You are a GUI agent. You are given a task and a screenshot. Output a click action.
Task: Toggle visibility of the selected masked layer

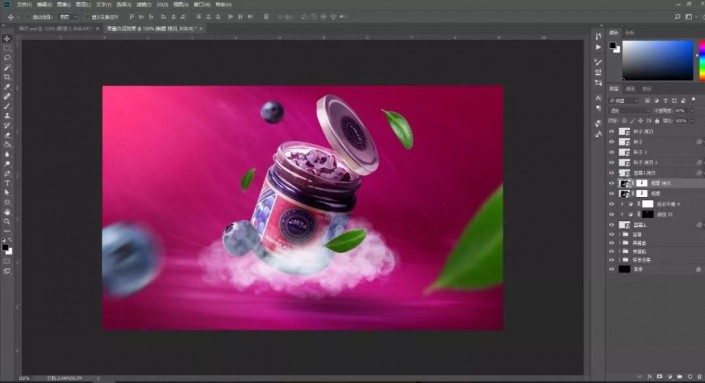[611, 183]
